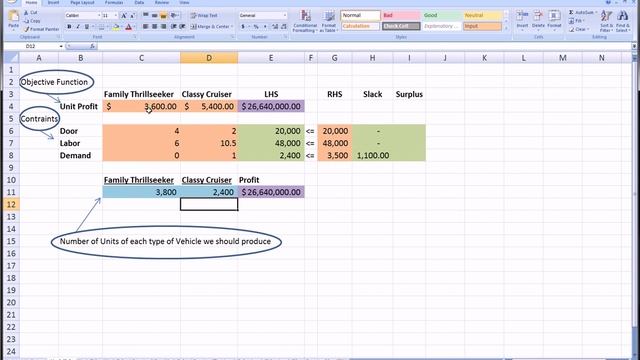The height and width of the screenshot is (360, 640).
Task: Align cell text to the right
Action: pyautogui.click(x=163, y=27)
